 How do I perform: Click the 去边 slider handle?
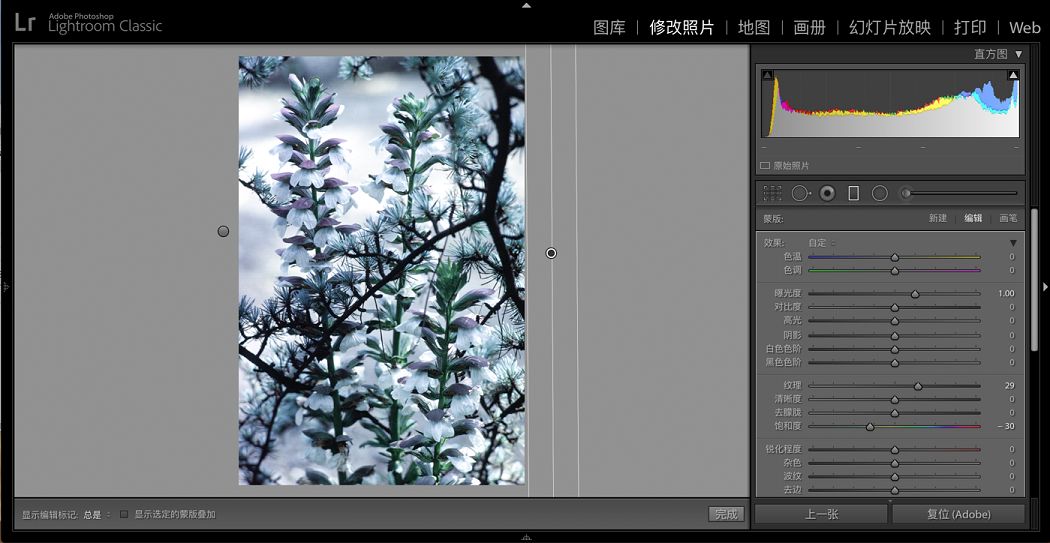coord(895,490)
